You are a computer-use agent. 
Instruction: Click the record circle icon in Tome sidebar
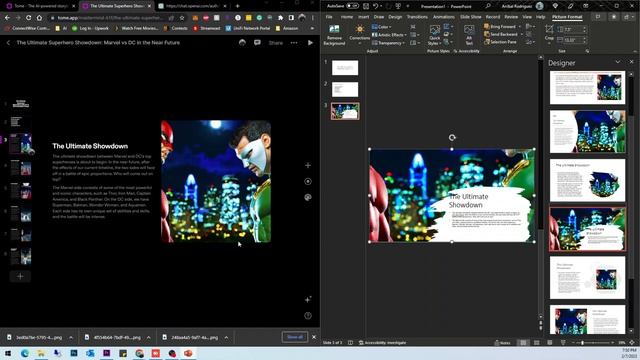308,181
